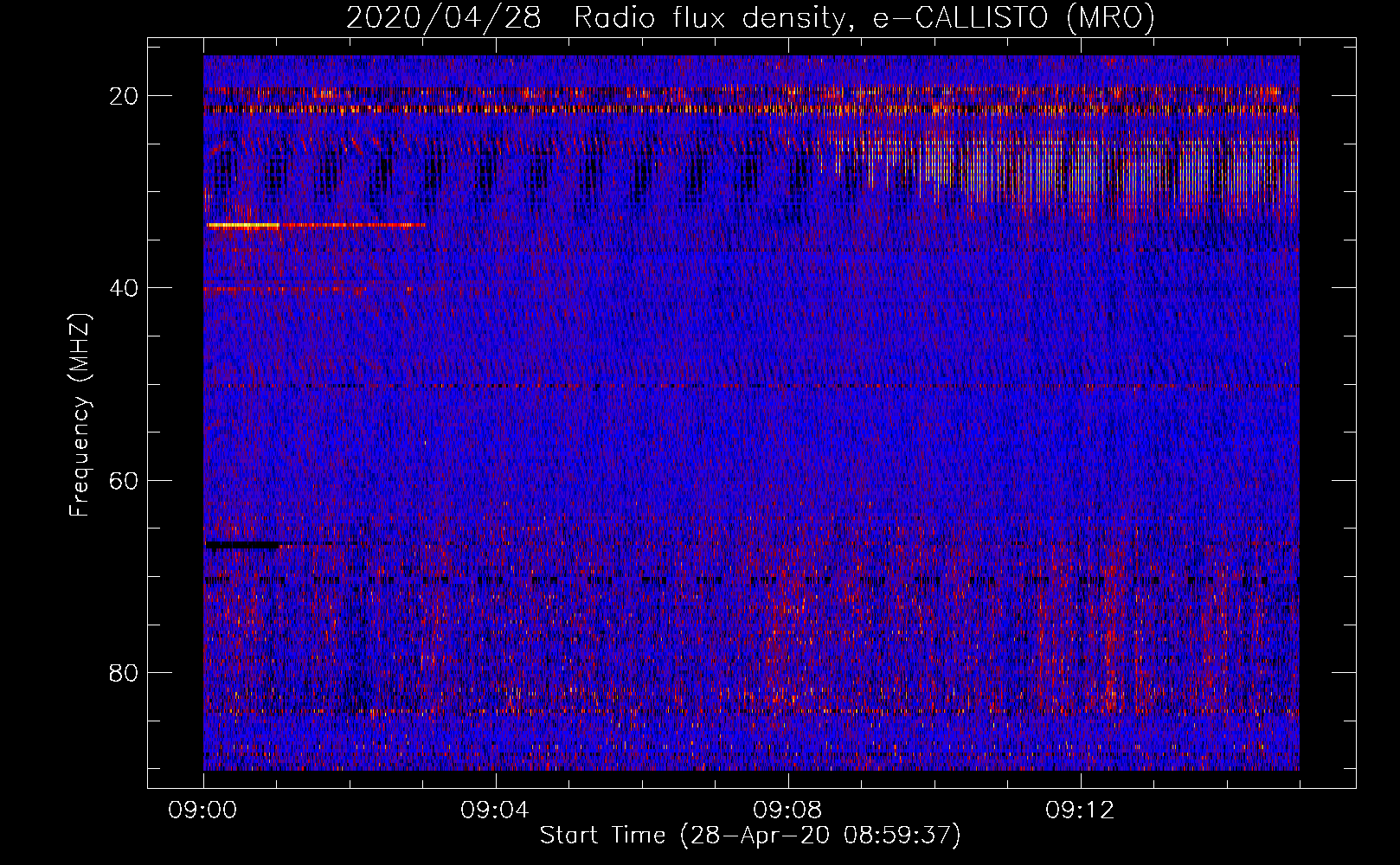1400x865 pixels.
Task: Click the plot title 'Radio flux density, e-CALLISTO (MRO)'
Action: click(x=864, y=18)
